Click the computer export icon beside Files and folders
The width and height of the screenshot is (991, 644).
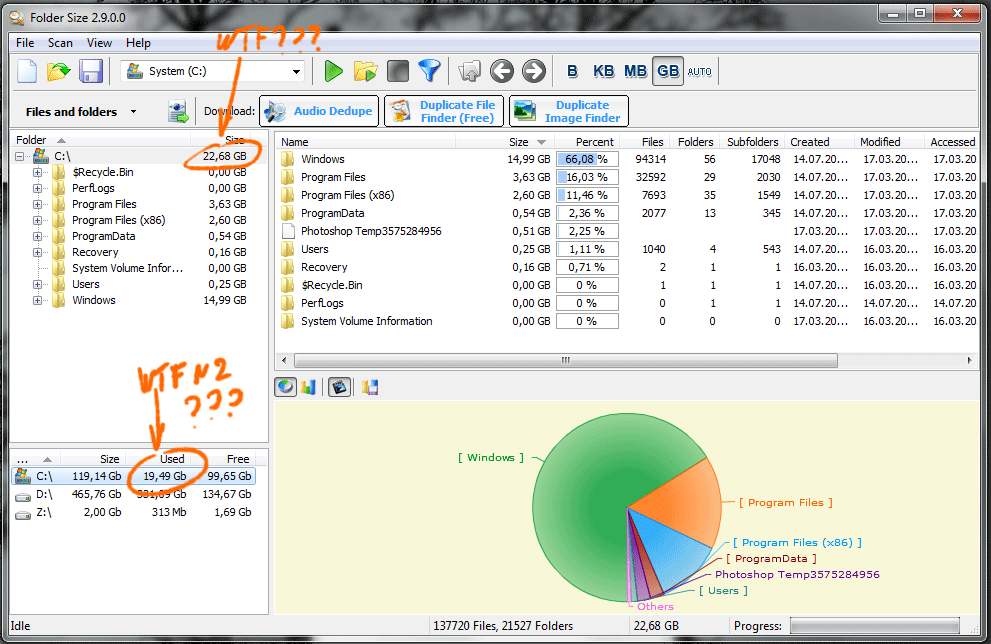point(178,111)
